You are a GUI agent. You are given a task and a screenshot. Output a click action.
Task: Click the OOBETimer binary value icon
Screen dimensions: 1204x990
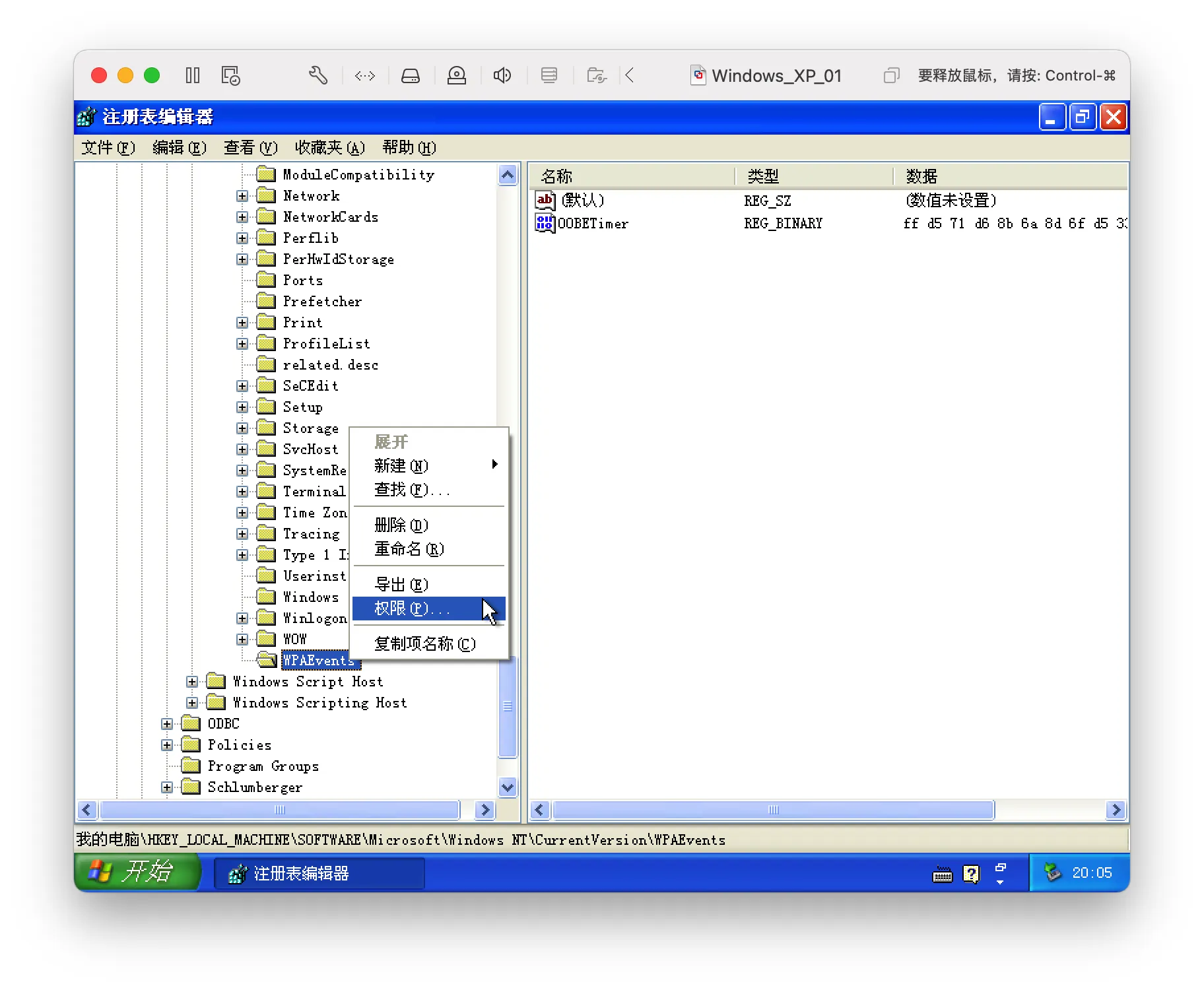[545, 223]
